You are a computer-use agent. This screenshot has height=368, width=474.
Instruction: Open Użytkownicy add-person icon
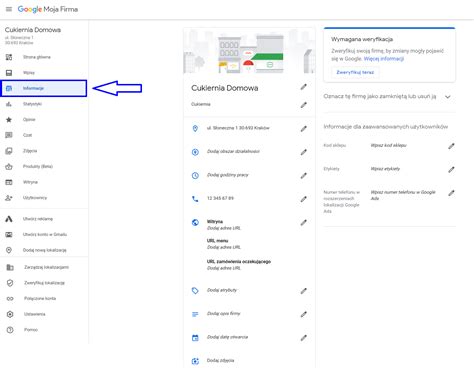(9, 198)
